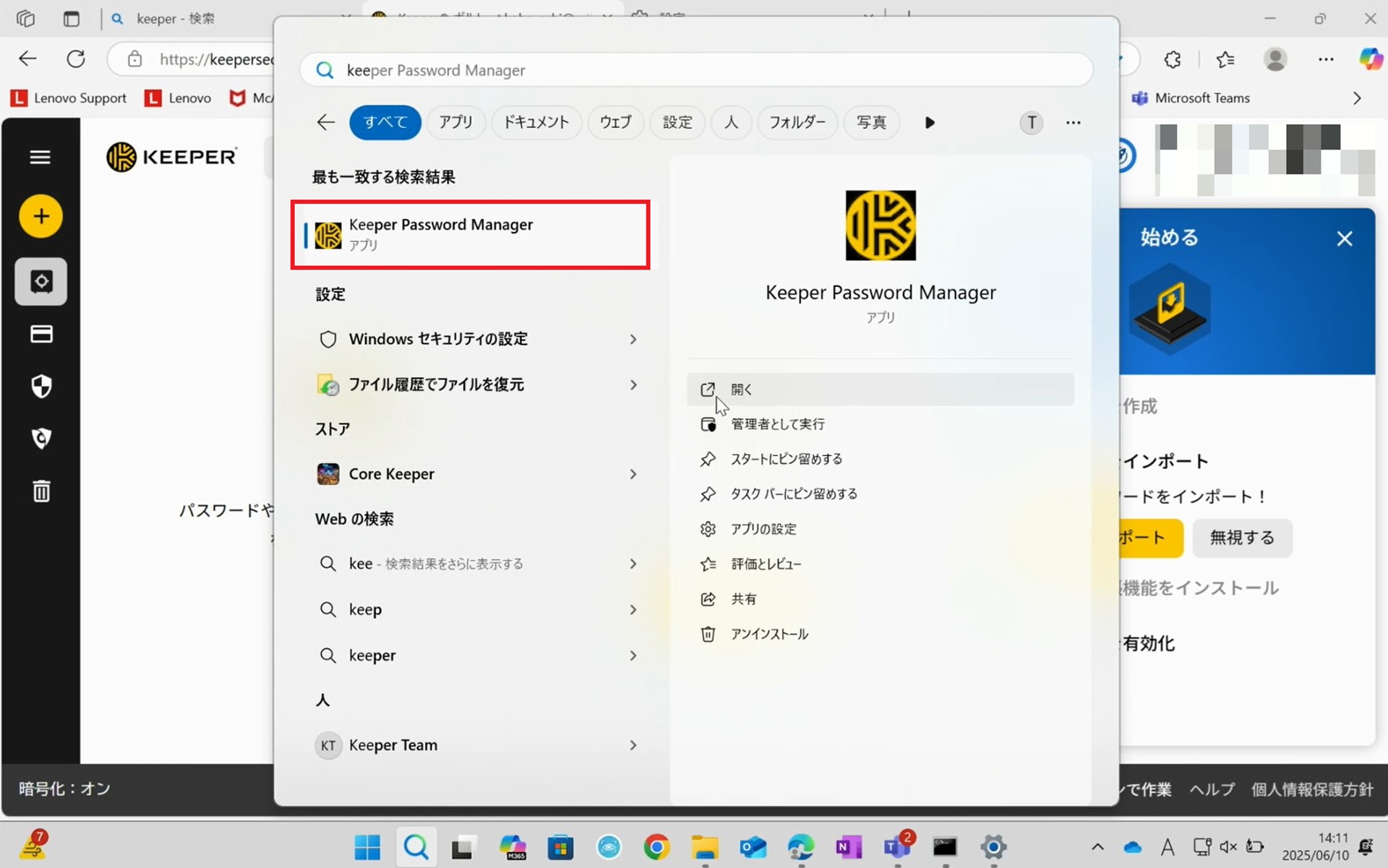Viewport: 1388px width, 868px height.
Task: Click 開く to launch Keeper
Action: pyautogui.click(x=742, y=390)
